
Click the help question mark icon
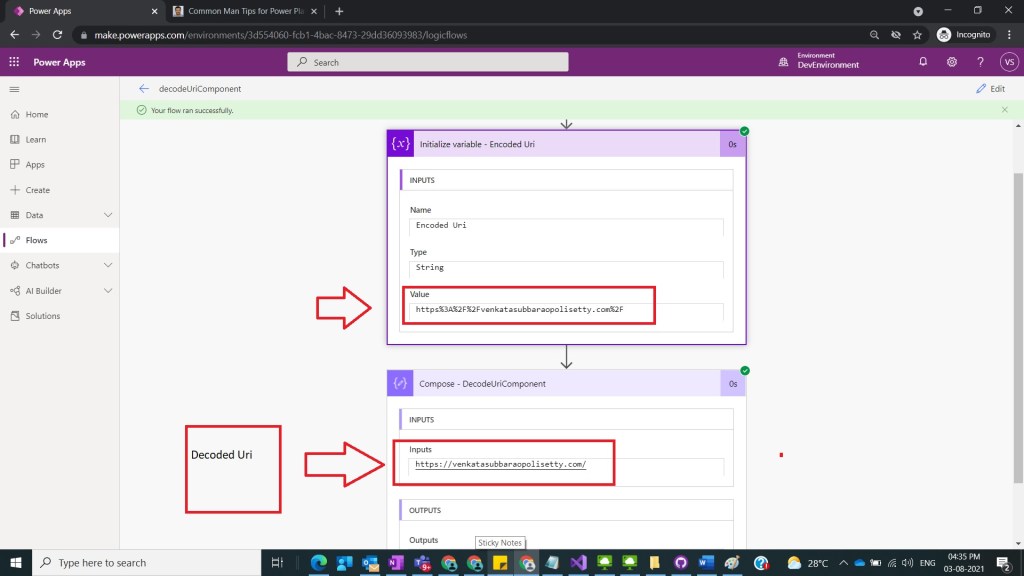980,62
